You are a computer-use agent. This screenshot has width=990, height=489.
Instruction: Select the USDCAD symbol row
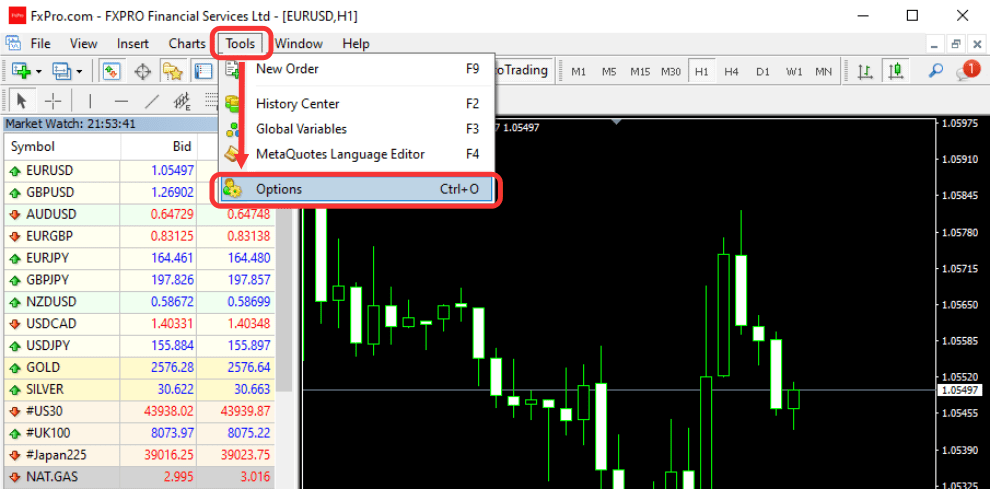pos(140,323)
